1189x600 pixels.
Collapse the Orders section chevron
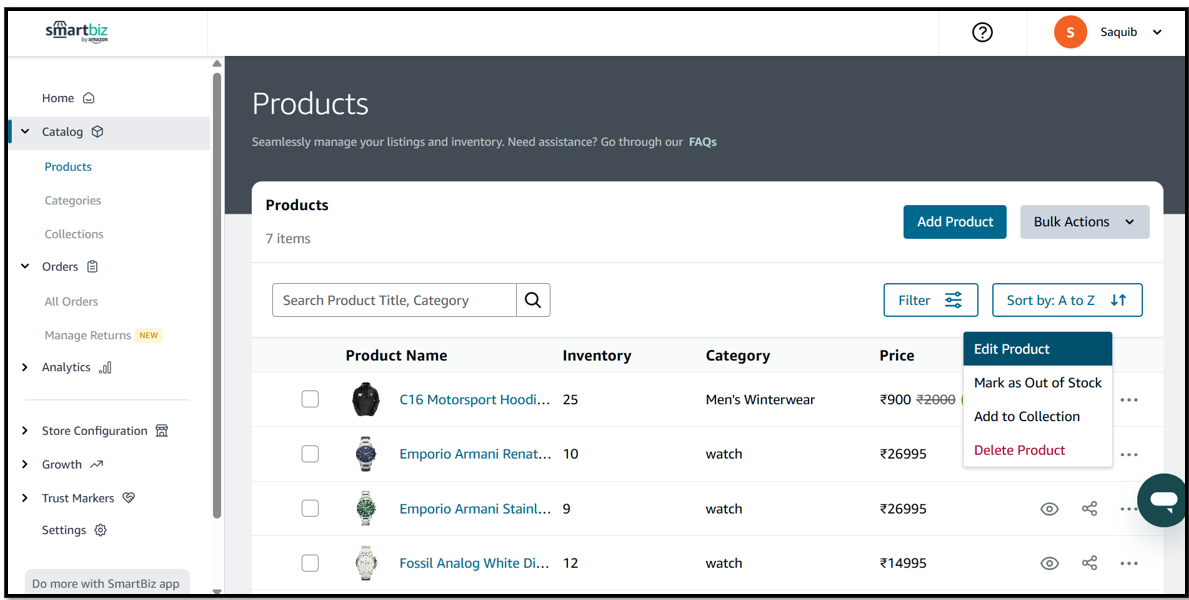pyautogui.click(x=25, y=266)
